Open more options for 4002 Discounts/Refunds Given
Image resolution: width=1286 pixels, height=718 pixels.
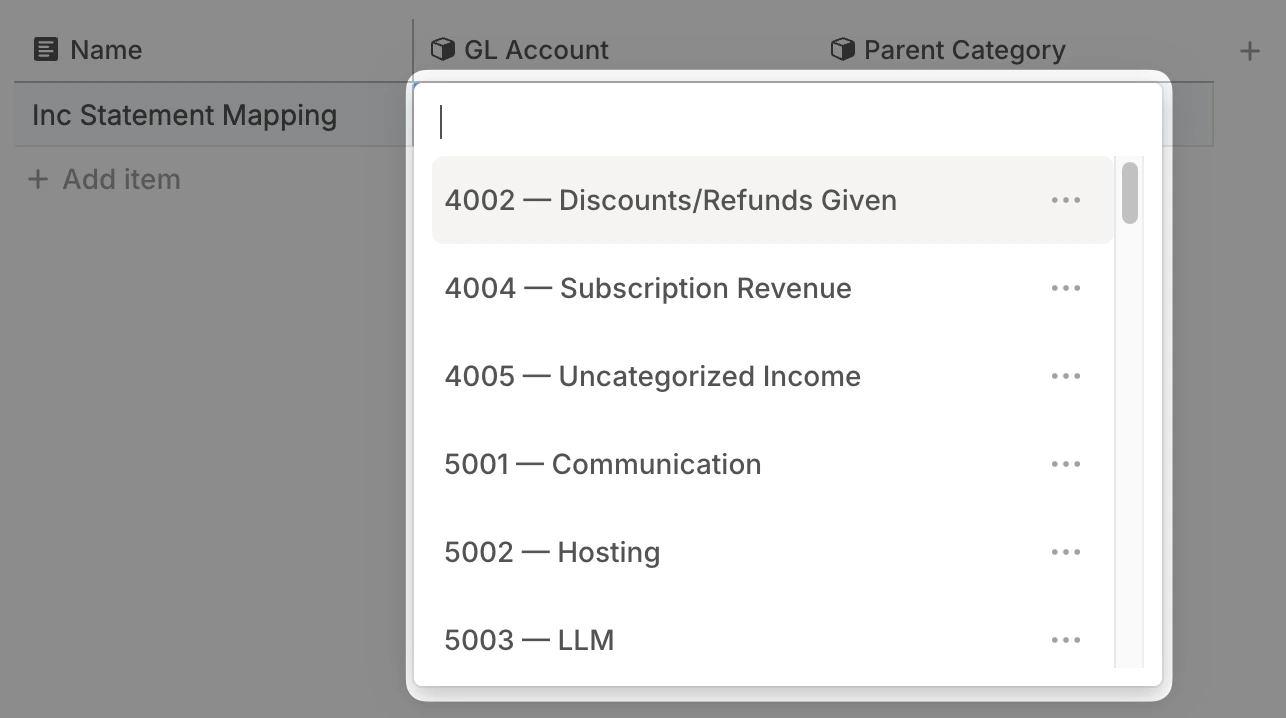click(x=1066, y=200)
